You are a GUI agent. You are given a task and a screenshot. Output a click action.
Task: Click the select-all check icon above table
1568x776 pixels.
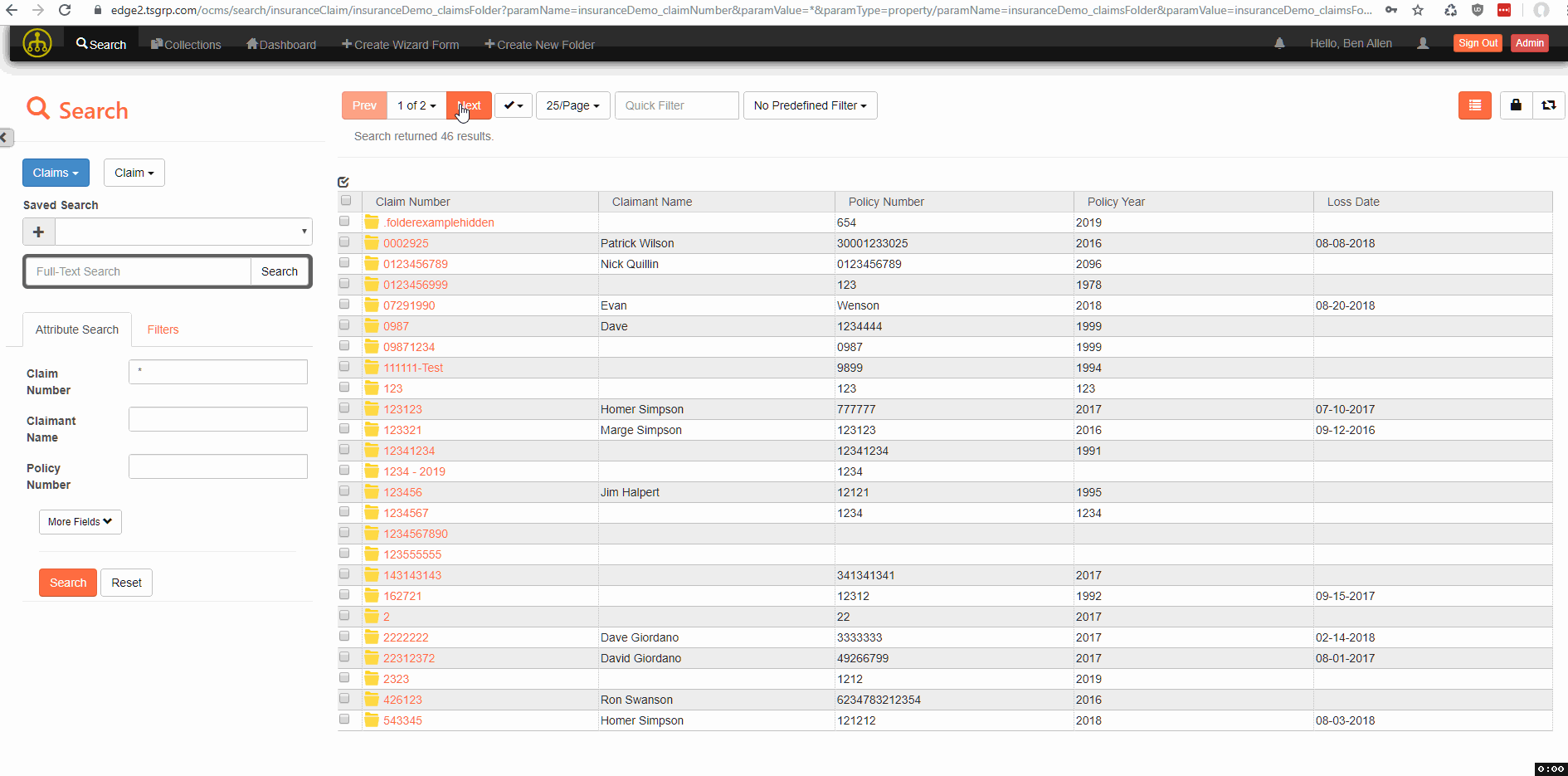tap(343, 182)
